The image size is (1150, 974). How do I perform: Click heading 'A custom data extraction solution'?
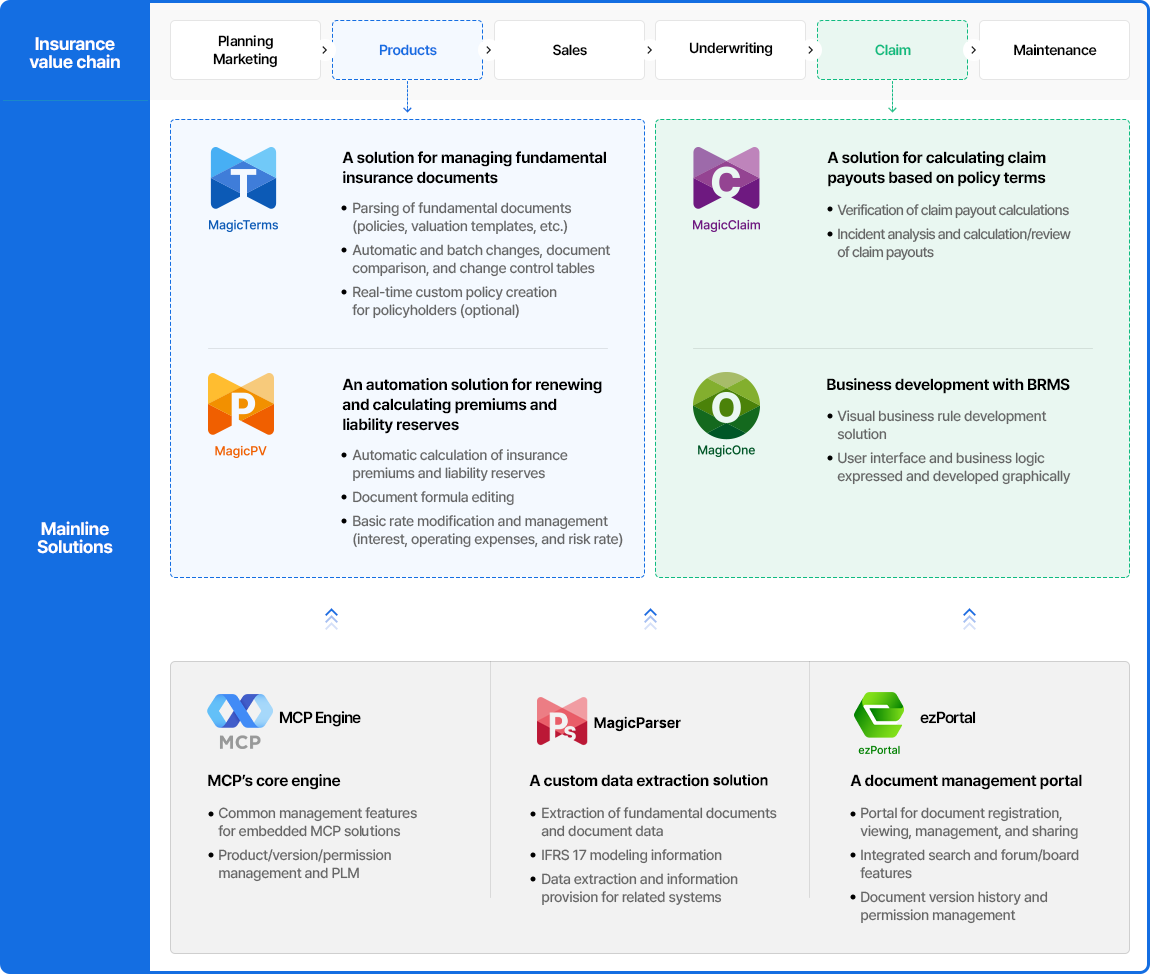click(648, 781)
